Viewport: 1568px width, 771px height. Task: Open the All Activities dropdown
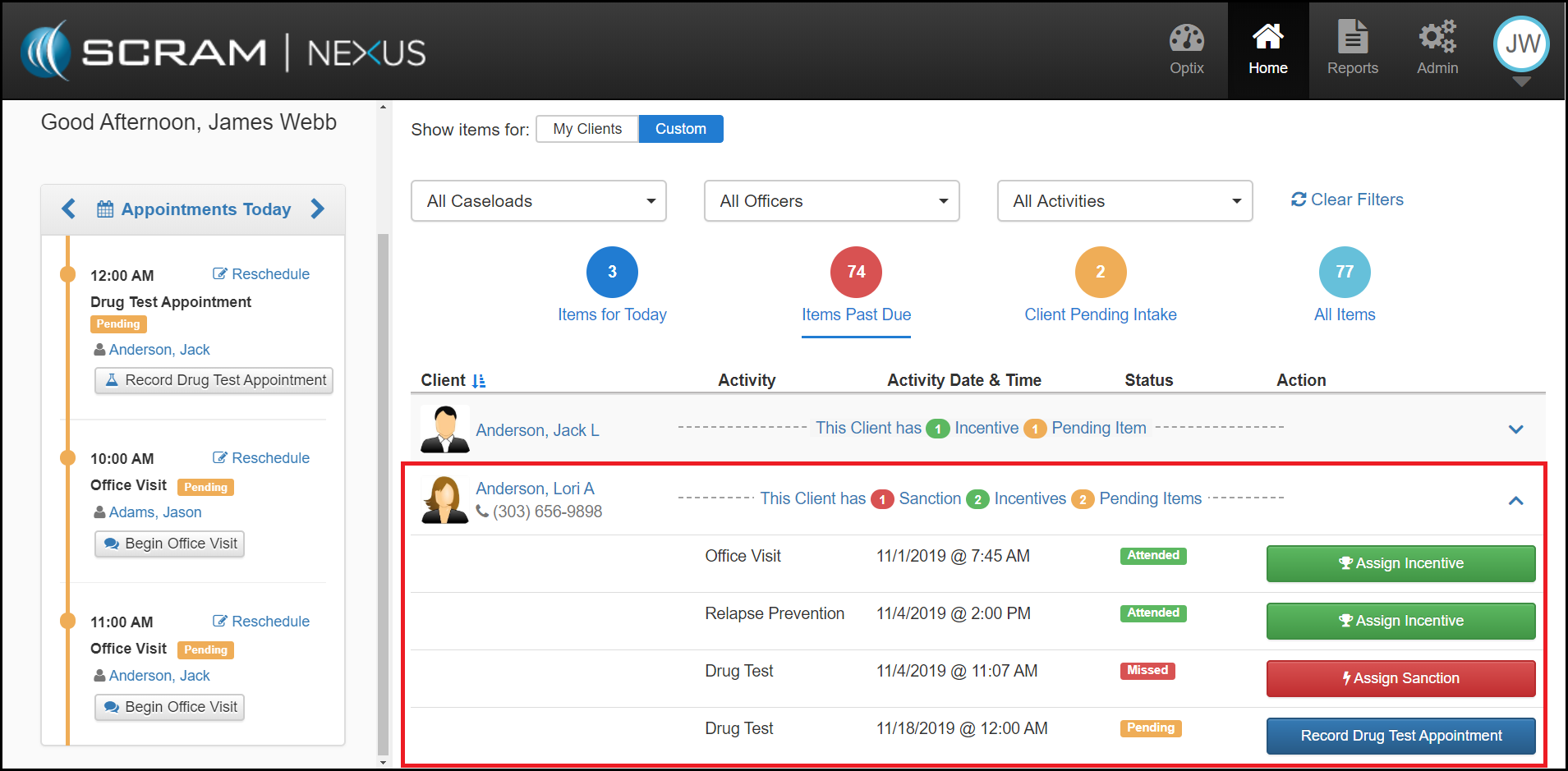pyautogui.click(x=1124, y=201)
